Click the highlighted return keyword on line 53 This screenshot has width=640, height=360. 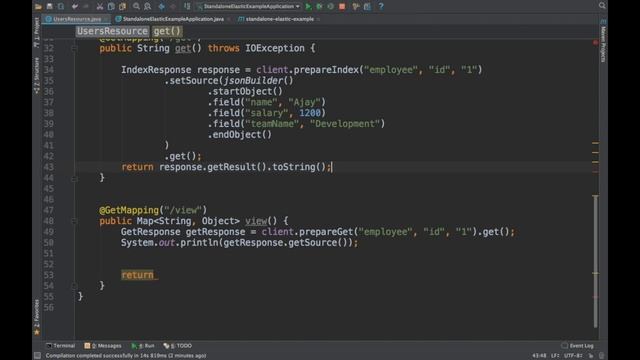137,275
